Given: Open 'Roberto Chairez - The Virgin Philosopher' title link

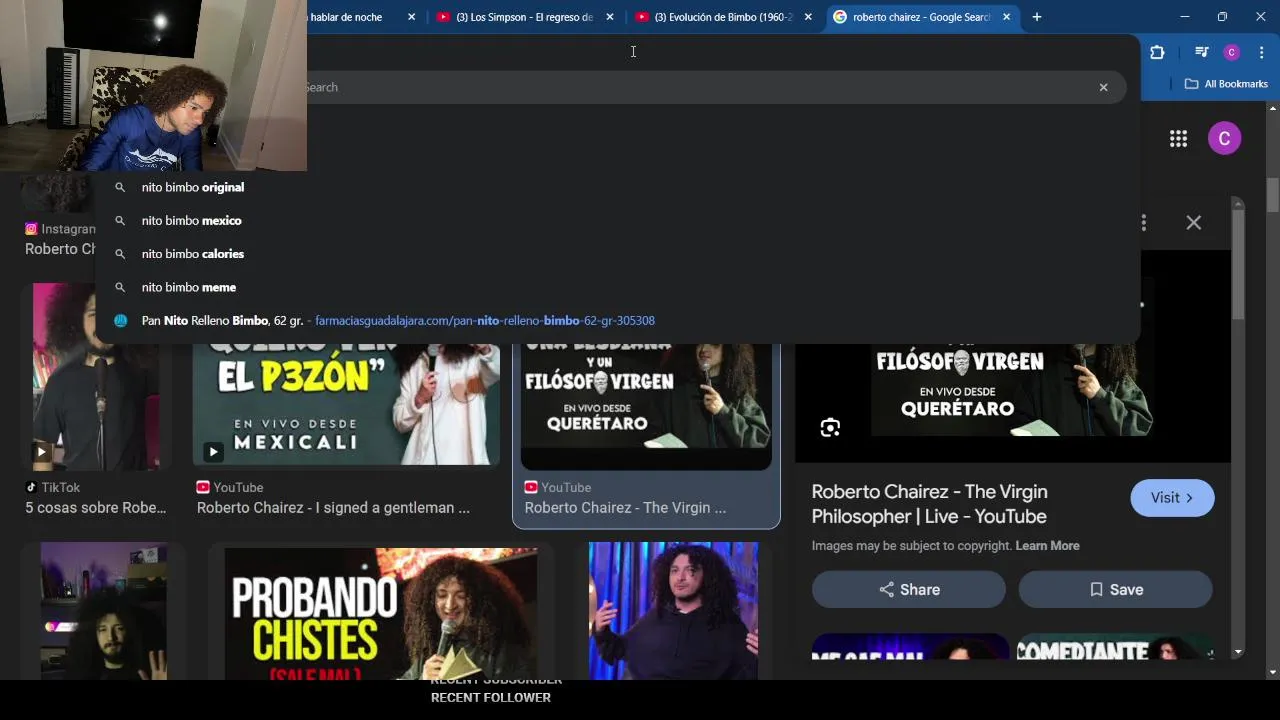Looking at the screenshot, I should pyautogui.click(x=929, y=504).
